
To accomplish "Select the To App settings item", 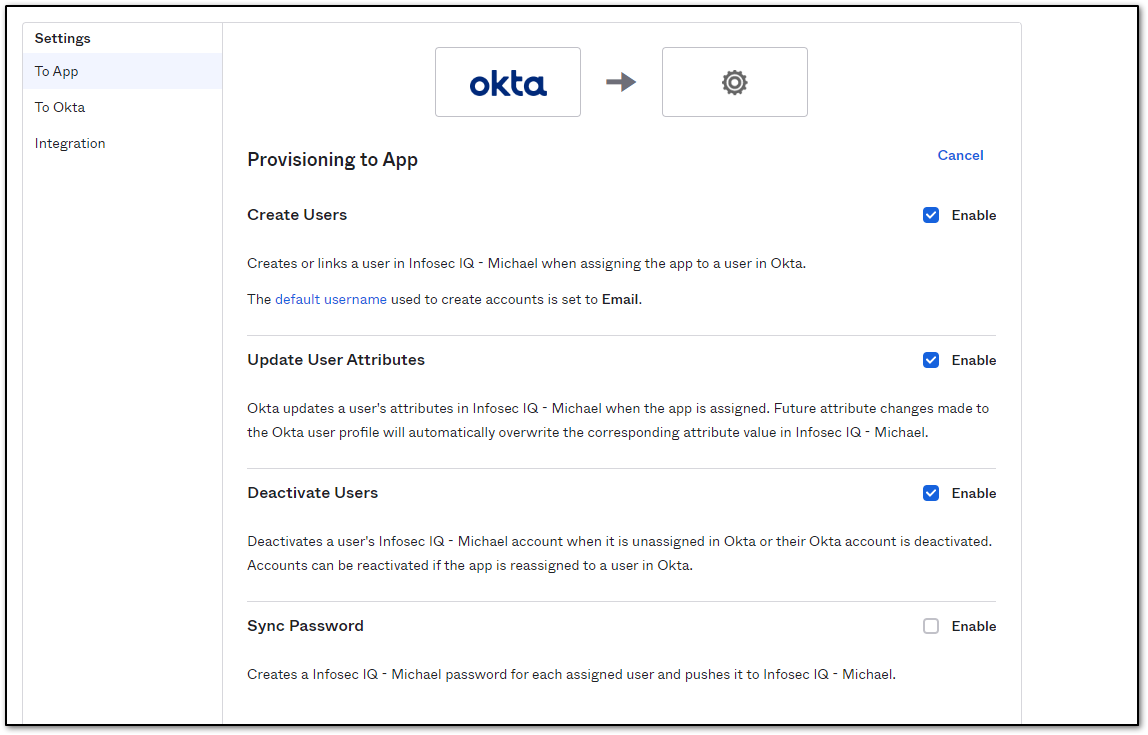I will click(x=55, y=71).
